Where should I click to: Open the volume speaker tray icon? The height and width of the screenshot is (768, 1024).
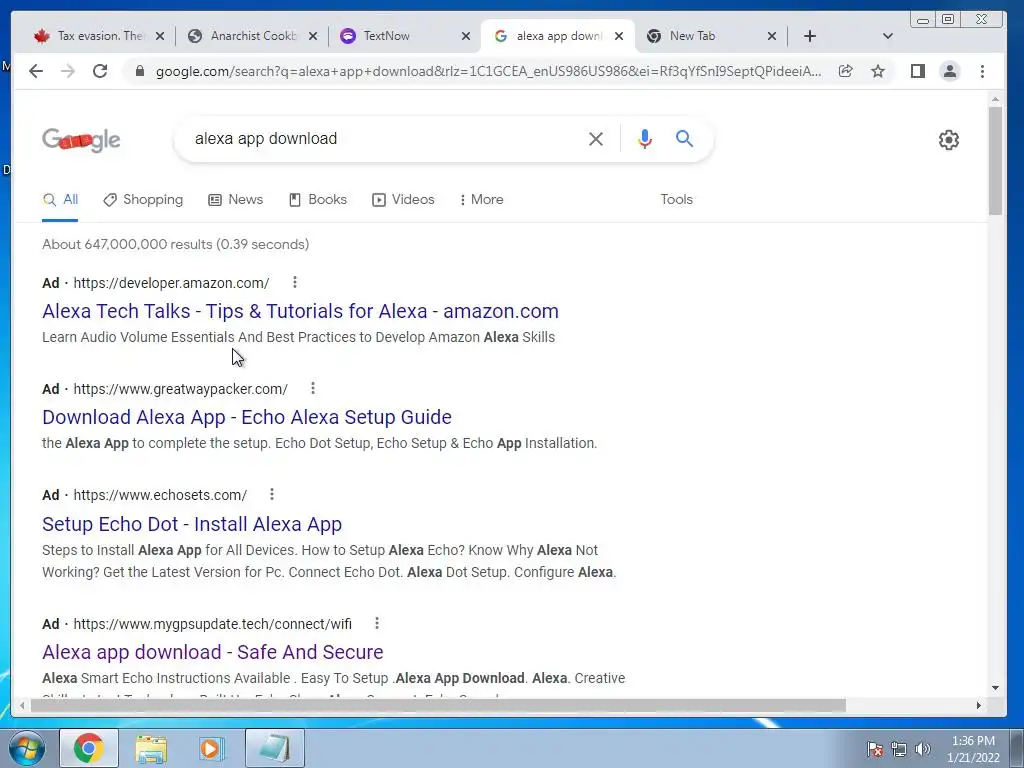[x=923, y=749]
